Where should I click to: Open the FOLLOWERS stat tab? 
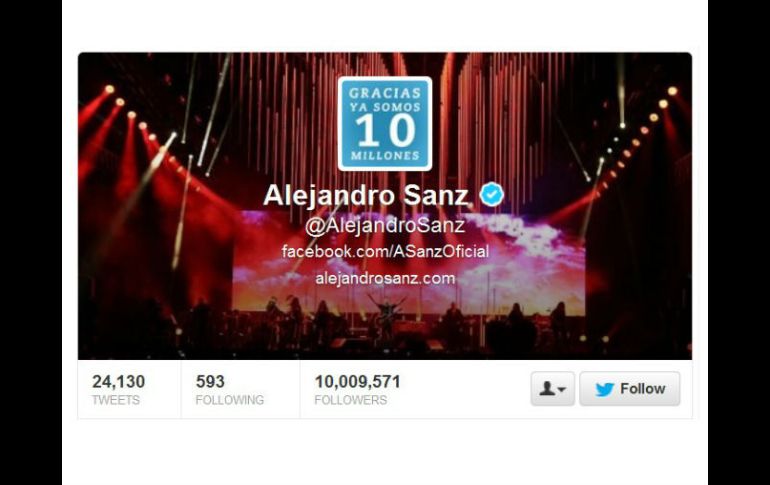(358, 390)
